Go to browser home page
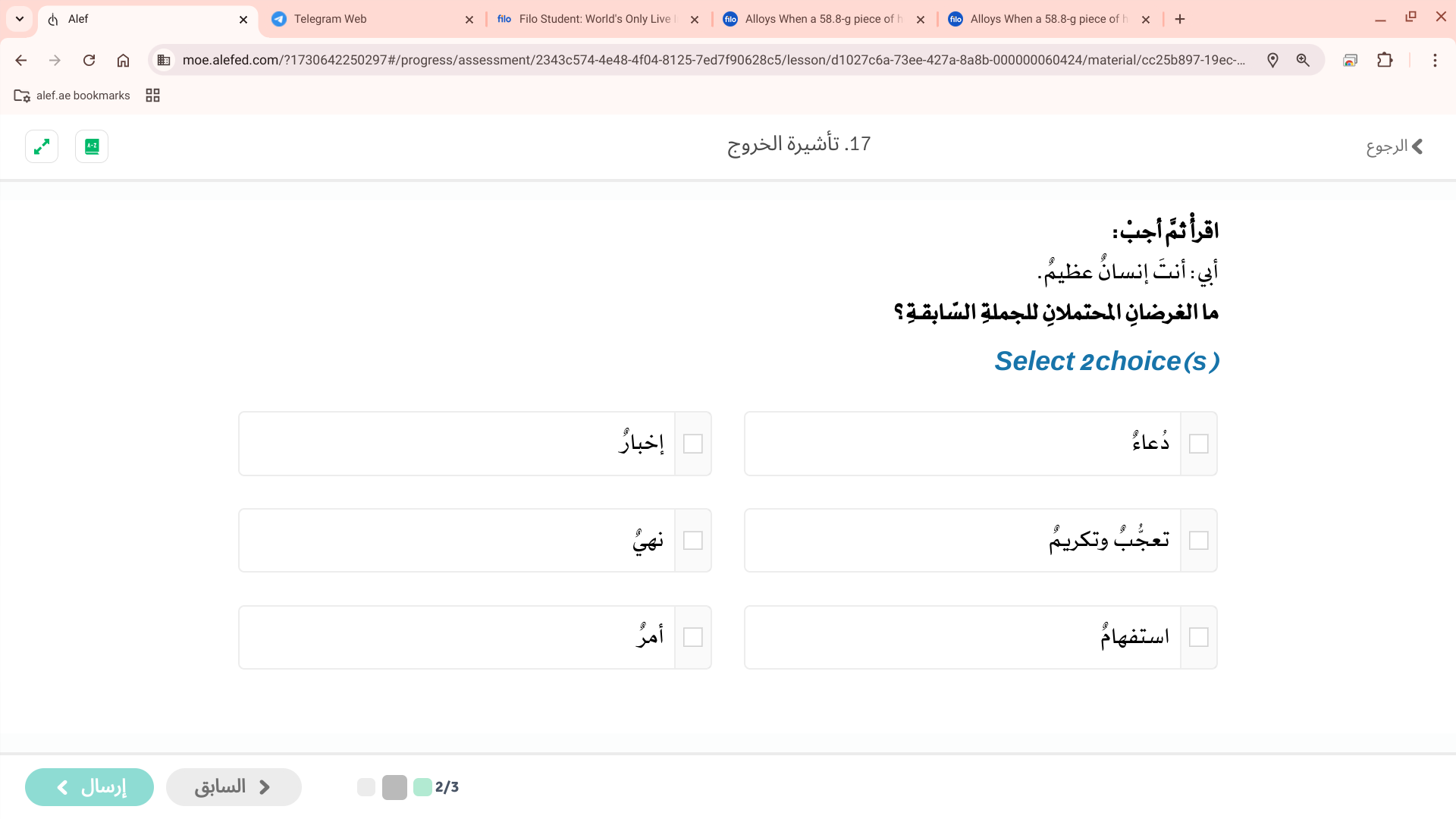Screen dimensions: 1456x819 pos(123,60)
